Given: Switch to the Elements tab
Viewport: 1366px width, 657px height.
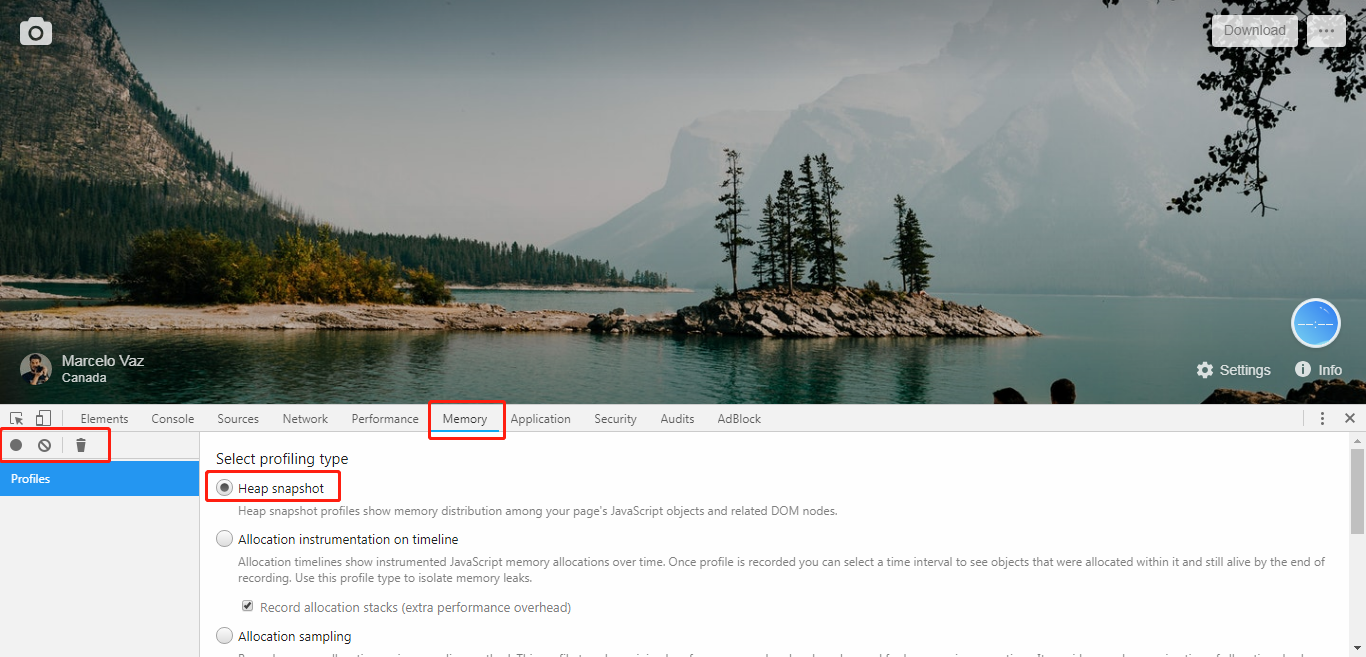Looking at the screenshot, I should click(x=104, y=419).
